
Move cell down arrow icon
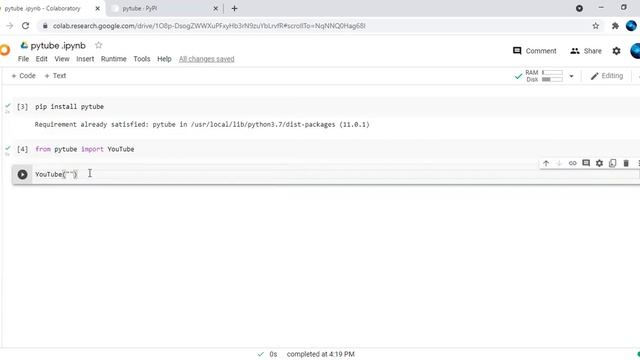coord(559,163)
